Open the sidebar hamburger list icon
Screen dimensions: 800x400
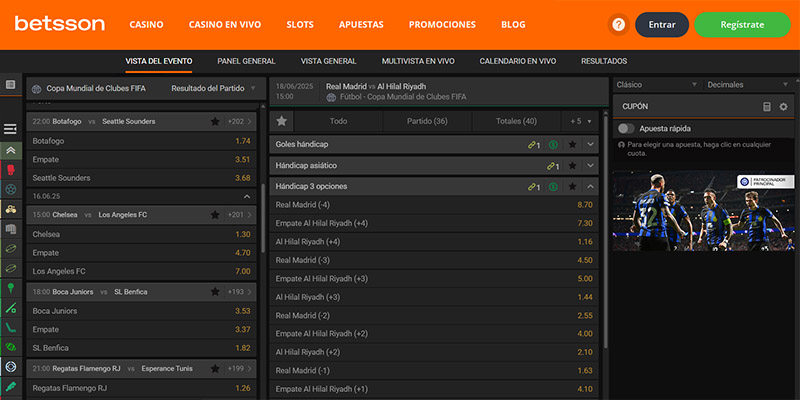(10, 129)
